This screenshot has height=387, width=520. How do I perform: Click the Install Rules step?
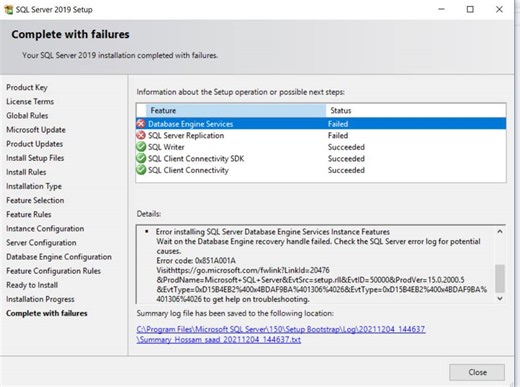point(26,172)
